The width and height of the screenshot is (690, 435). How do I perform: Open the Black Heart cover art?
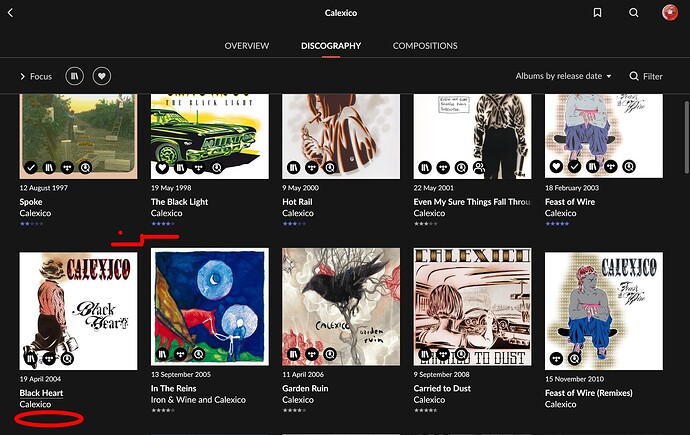pyautogui.click(x=78, y=311)
